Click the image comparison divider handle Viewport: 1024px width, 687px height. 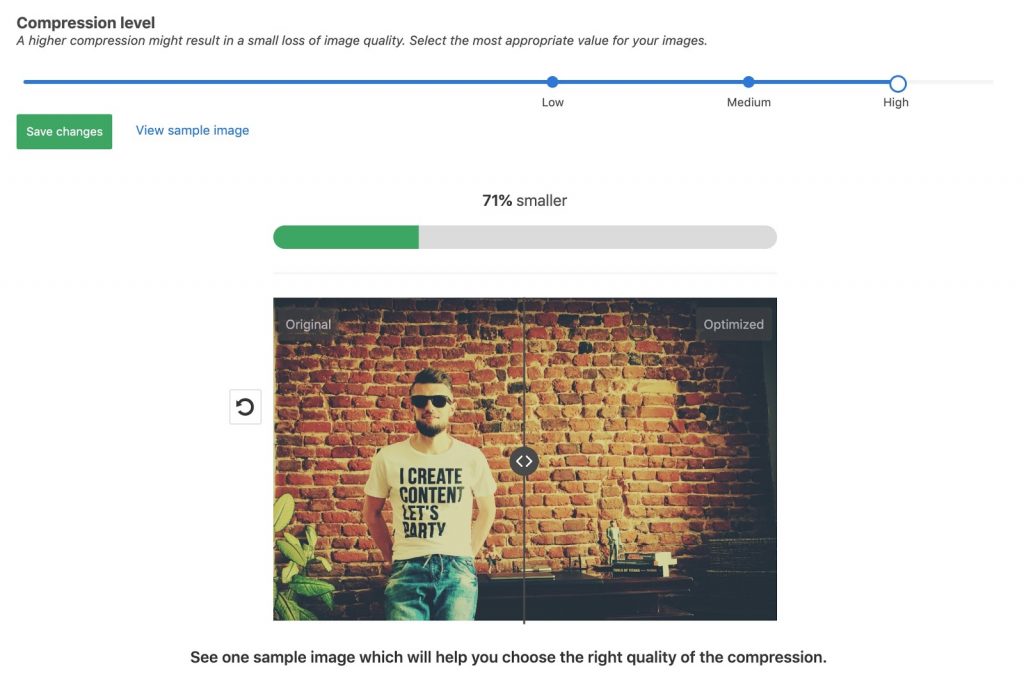(524, 461)
